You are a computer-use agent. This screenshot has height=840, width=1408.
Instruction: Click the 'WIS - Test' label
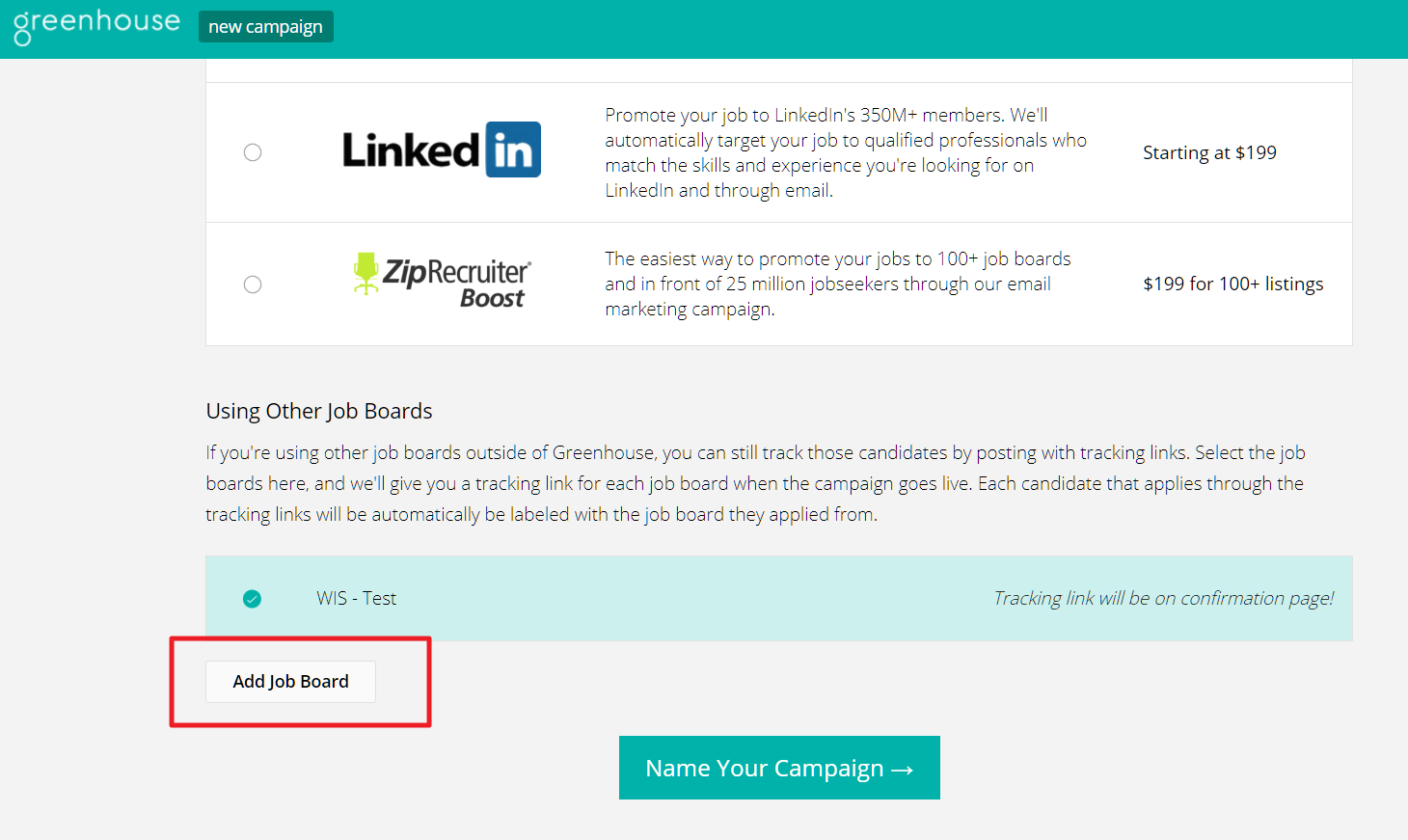point(356,599)
